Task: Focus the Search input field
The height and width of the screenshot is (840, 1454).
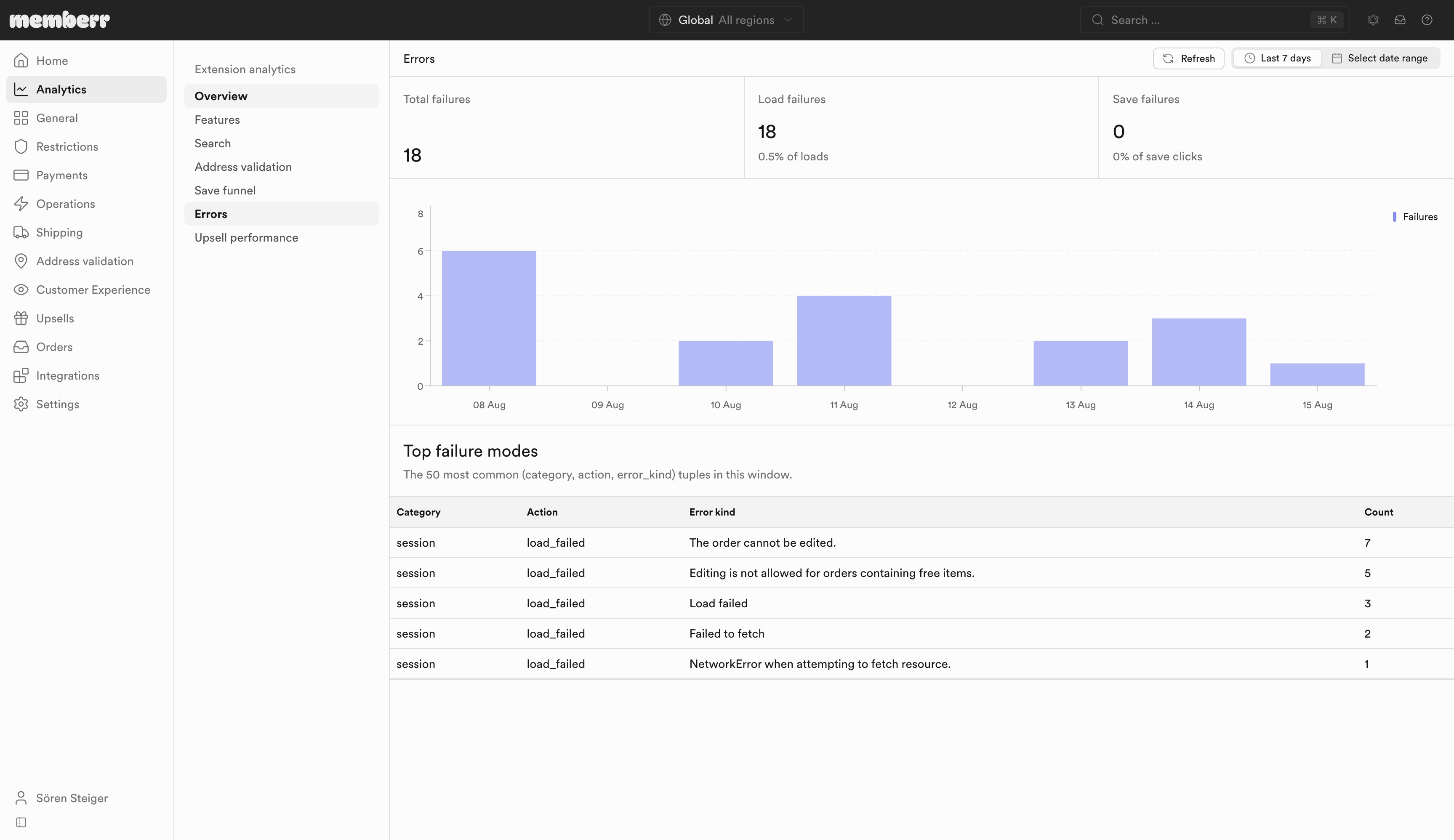Action: [1214, 20]
